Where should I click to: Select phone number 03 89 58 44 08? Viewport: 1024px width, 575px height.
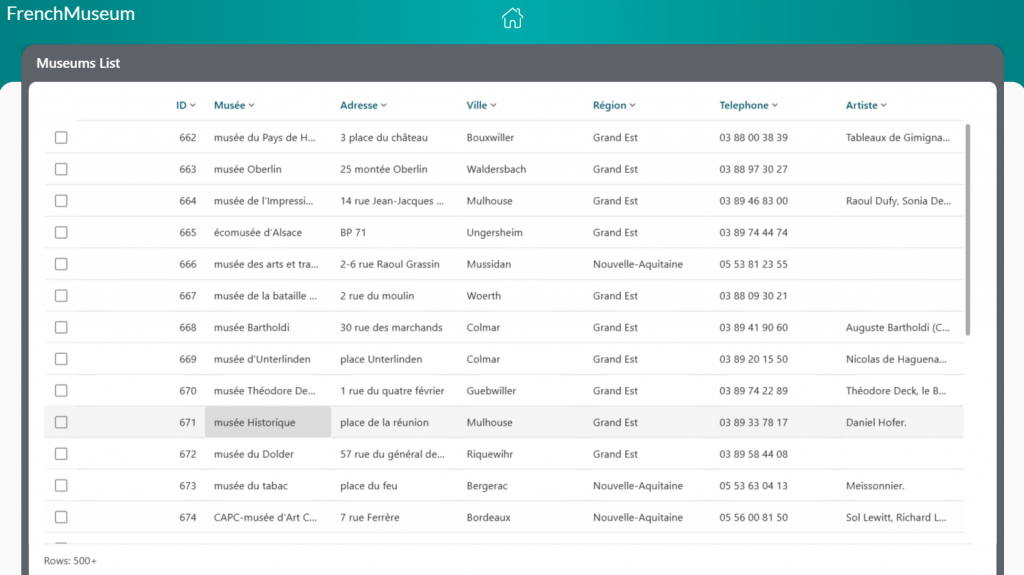point(753,455)
